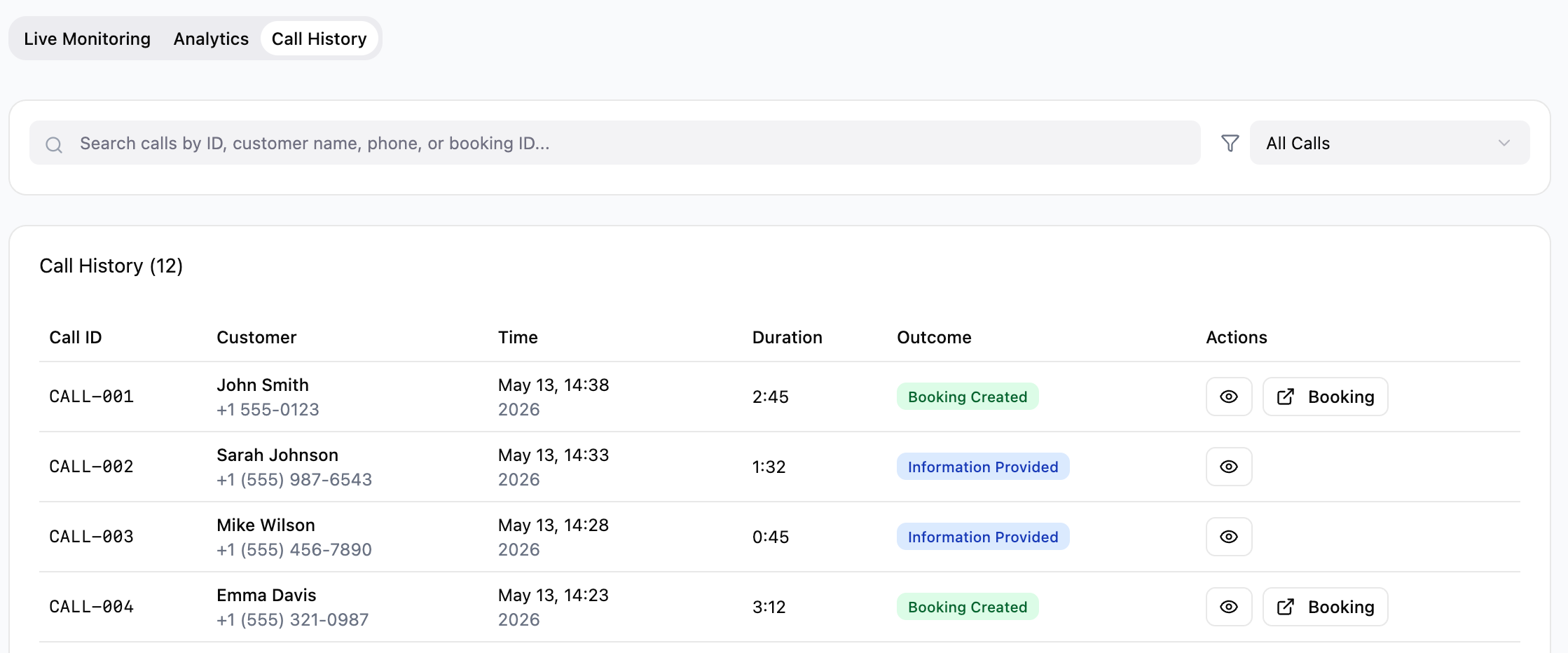This screenshot has width=1568, height=653.
Task: Click the Duration column header
Action: coord(788,337)
